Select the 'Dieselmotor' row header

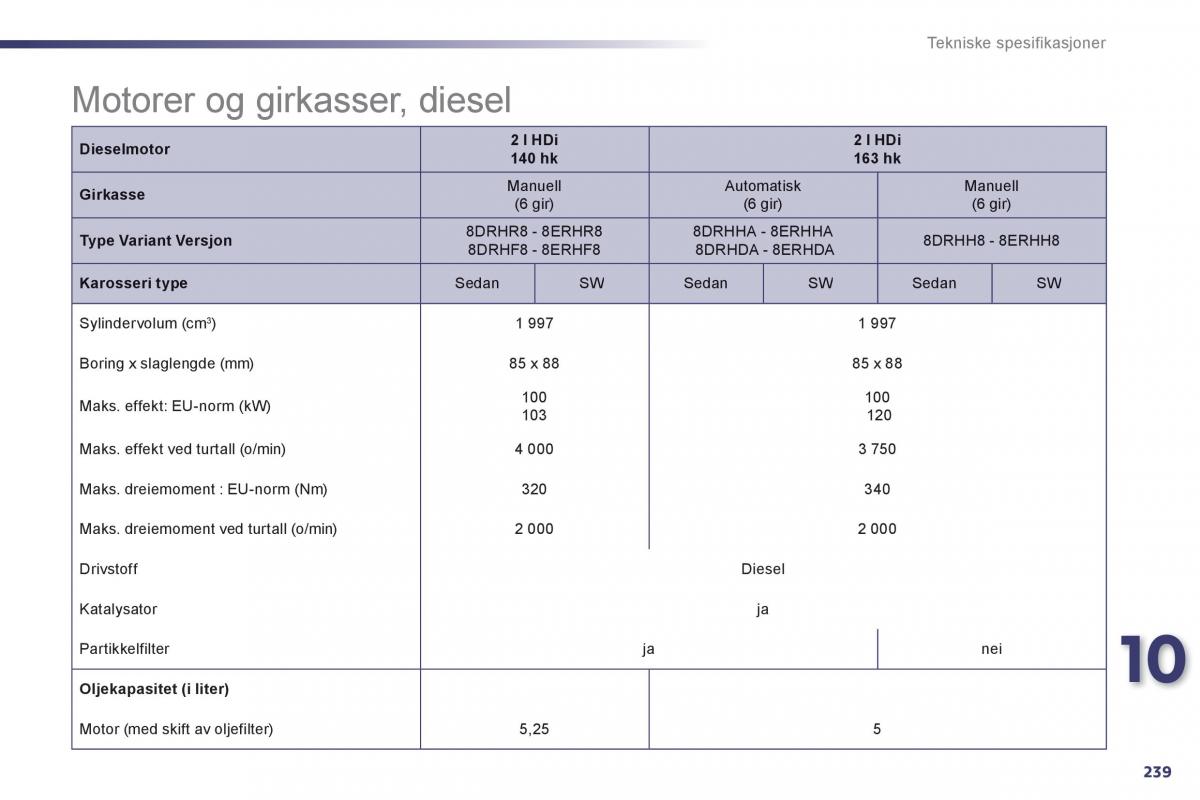click(125, 149)
